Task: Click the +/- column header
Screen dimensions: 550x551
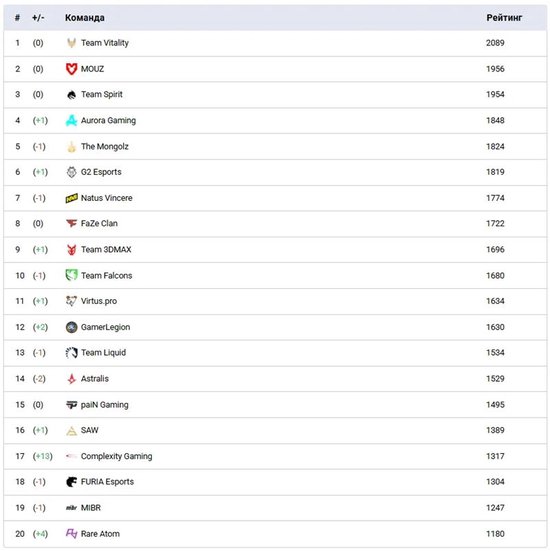Action: (x=38, y=18)
